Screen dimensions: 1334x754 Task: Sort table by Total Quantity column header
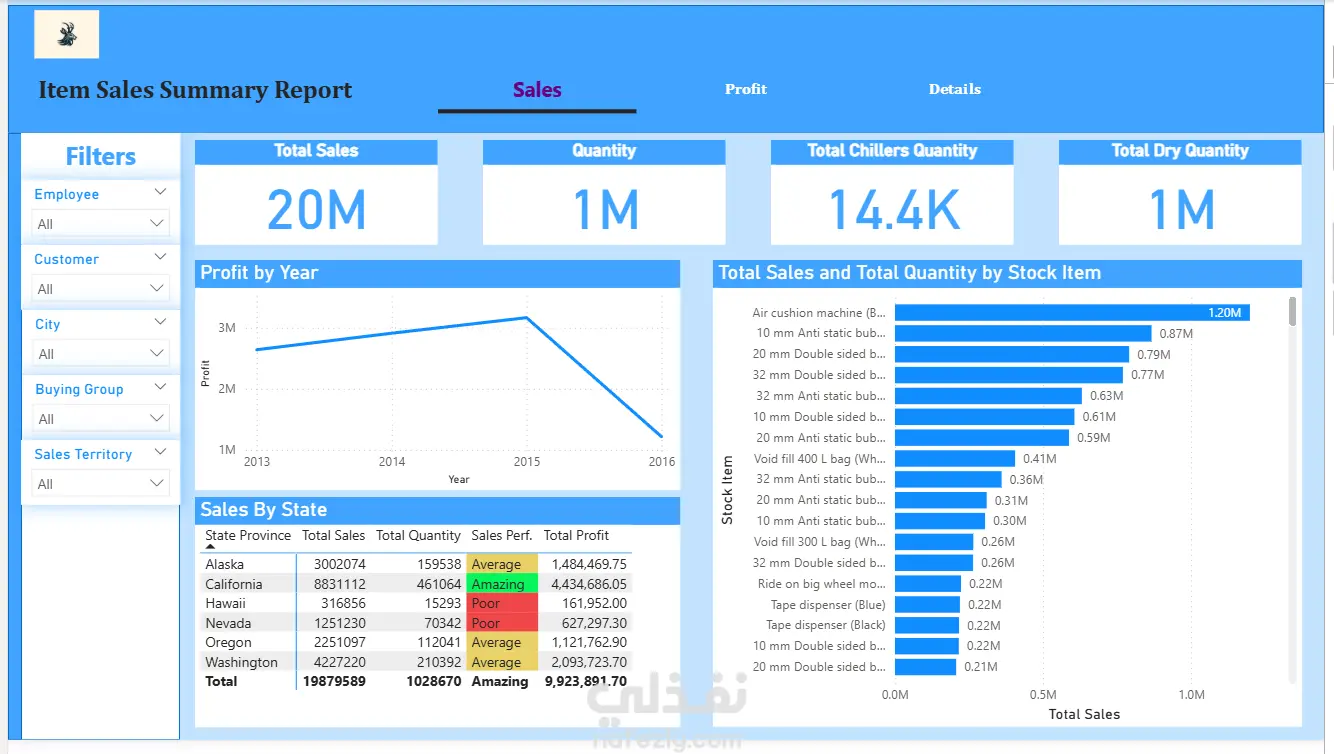418,536
